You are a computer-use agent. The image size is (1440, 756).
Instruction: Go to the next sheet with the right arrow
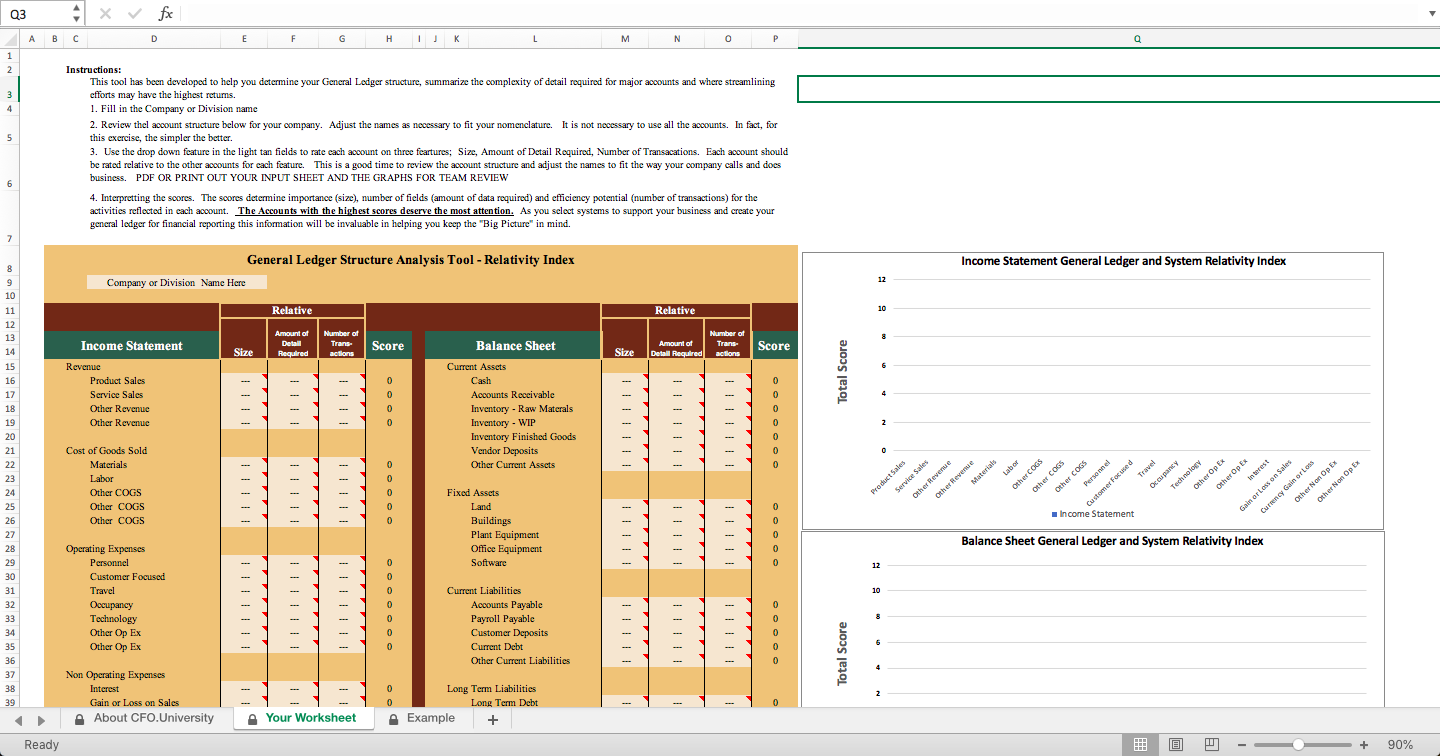[41, 719]
